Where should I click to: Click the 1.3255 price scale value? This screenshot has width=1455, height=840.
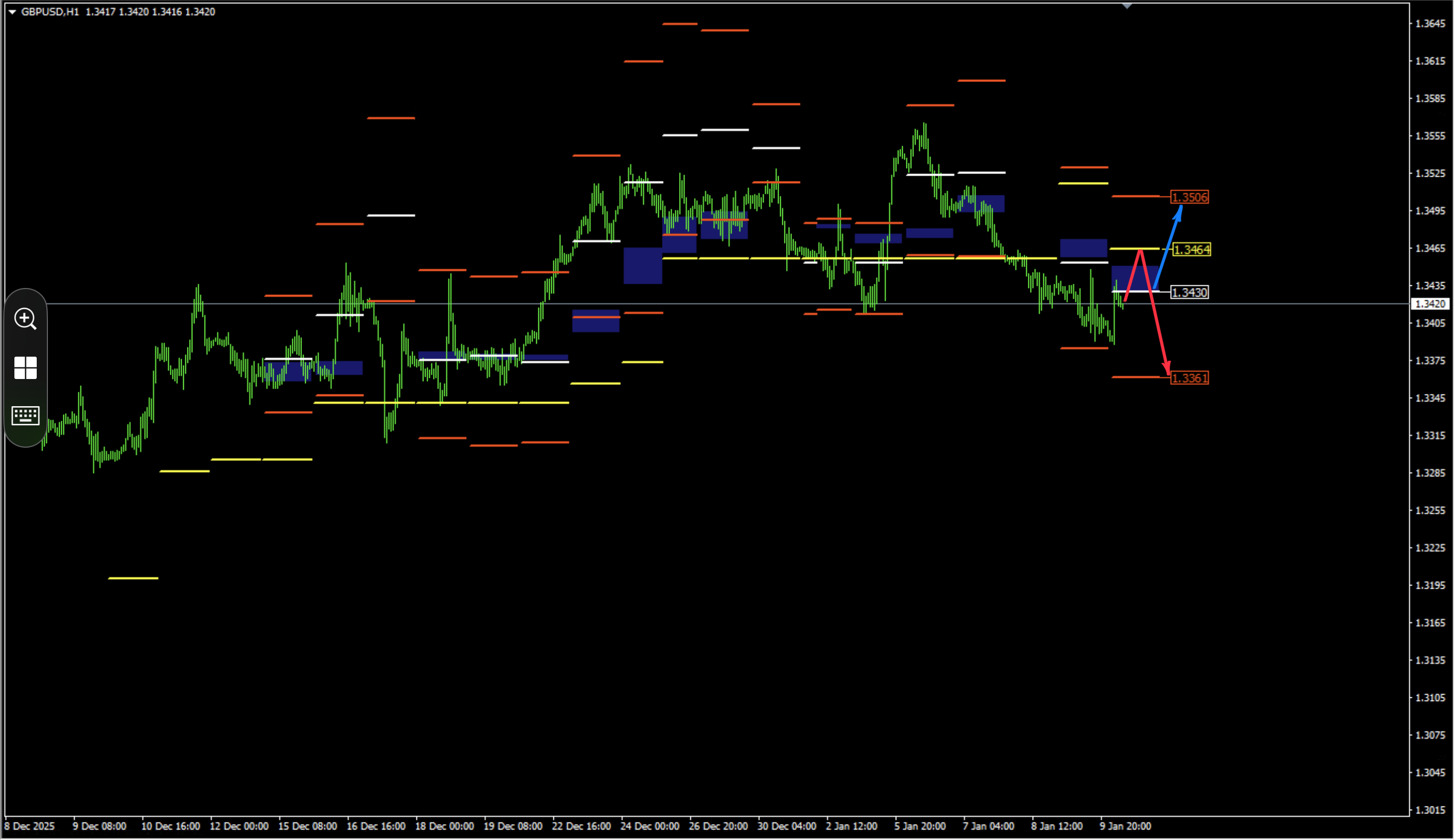click(x=1430, y=510)
